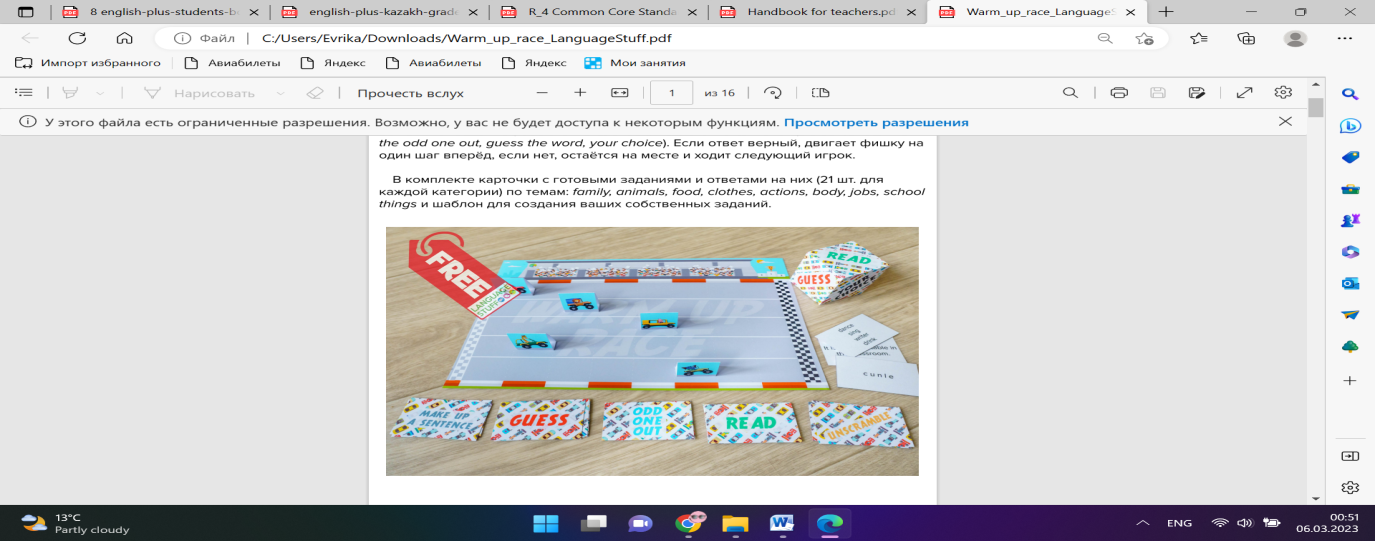Open Task View on the taskbar
Image resolution: width=1375 pixels, height=541 pixels.
(593, 523)
